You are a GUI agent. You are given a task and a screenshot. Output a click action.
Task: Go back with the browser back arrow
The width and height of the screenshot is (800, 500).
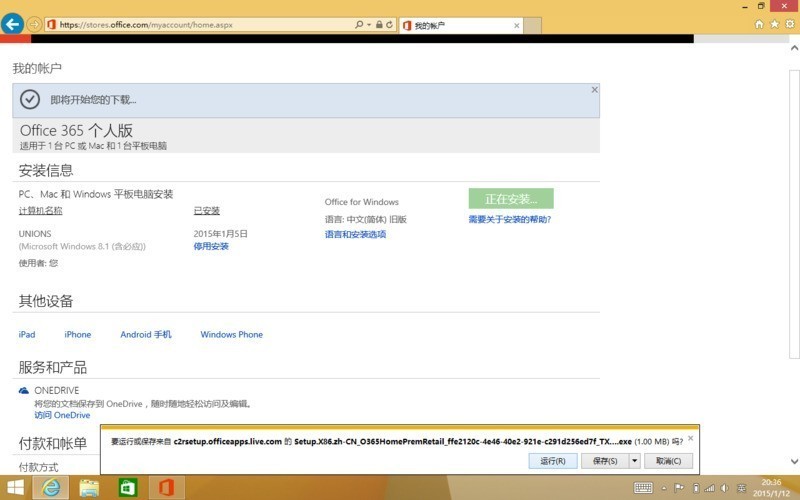pos(12,23)
